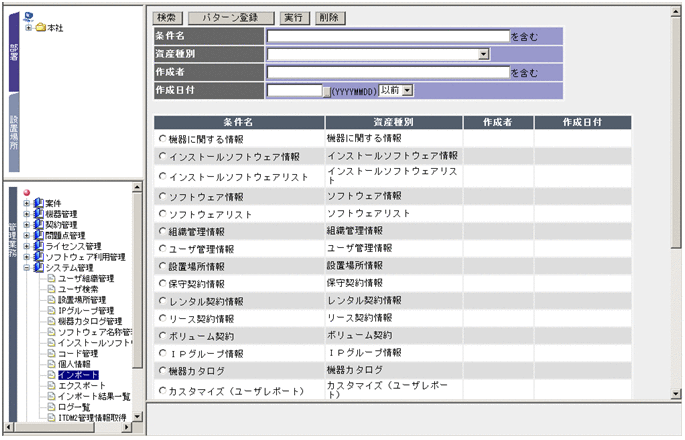Switch to the 部署 vertical tab
Viewport: 685px width, 440px height.
click(14, 52)
